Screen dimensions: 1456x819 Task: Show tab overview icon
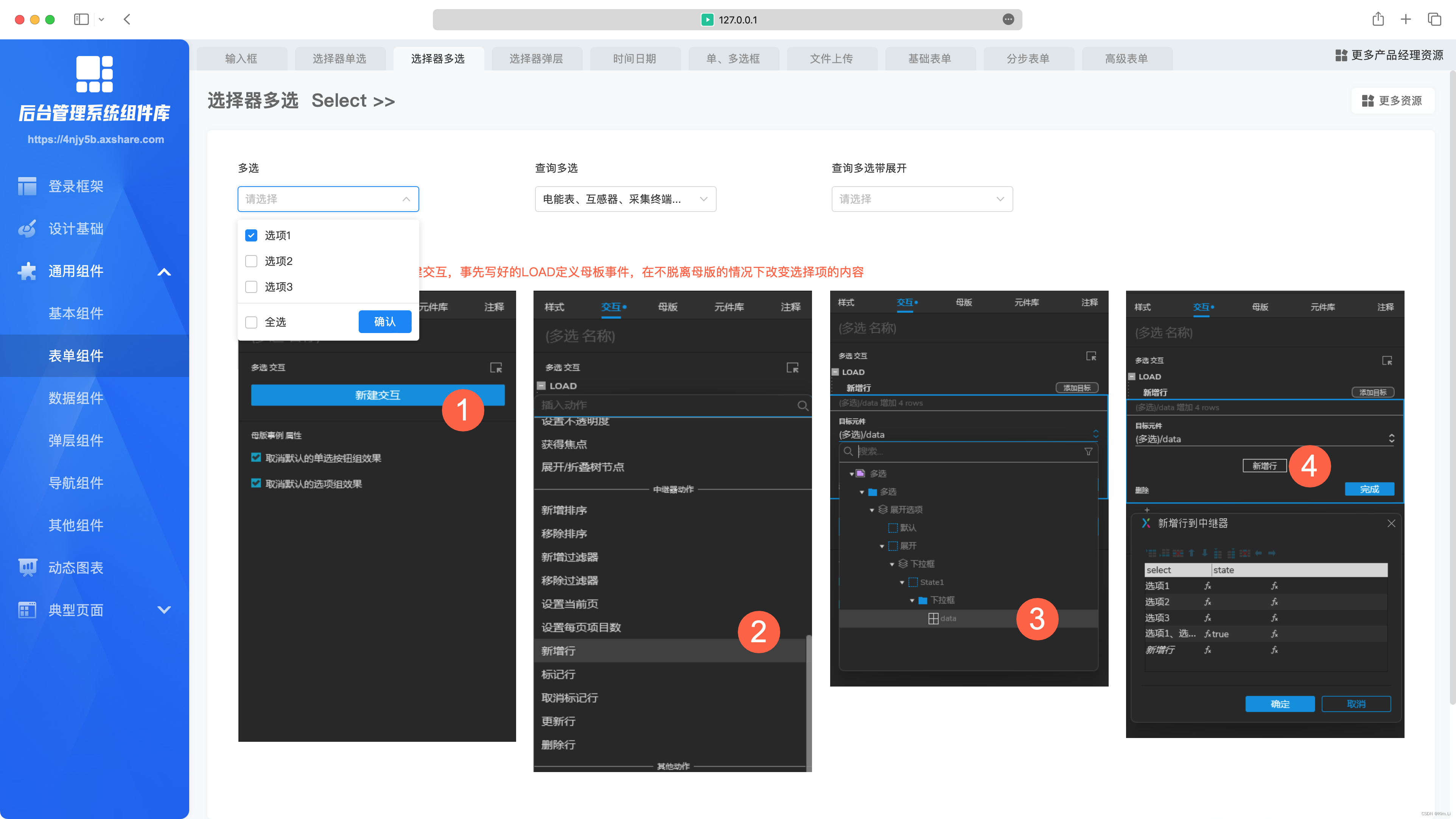pos(1434,19)
